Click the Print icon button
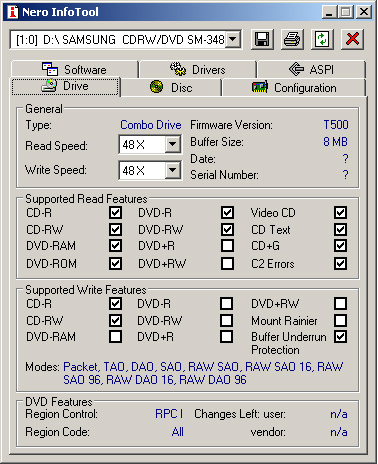Image resolution: width=378 pixels, height=464 pixels. pyautogui.click(x=292, y=40)
